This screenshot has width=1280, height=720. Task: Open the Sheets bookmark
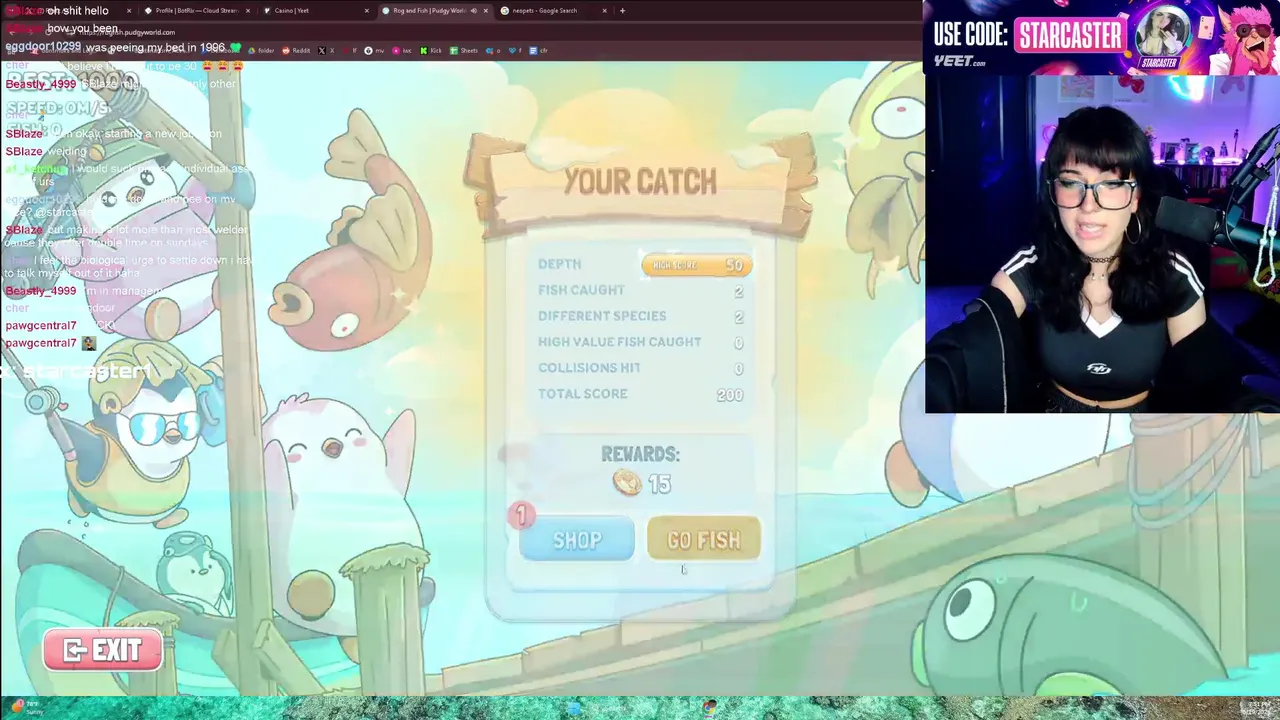tap(464, 51)
